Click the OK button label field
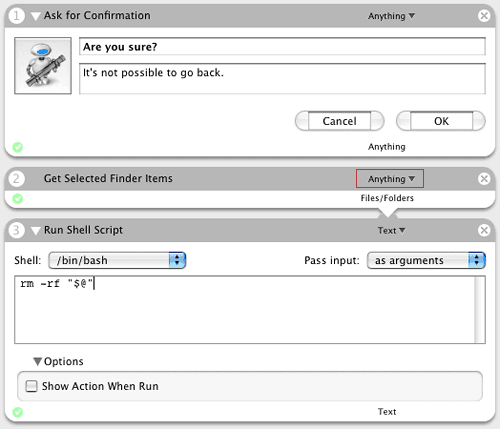The width and height of the screenshot is (500, 429). (x=441, y=121)
